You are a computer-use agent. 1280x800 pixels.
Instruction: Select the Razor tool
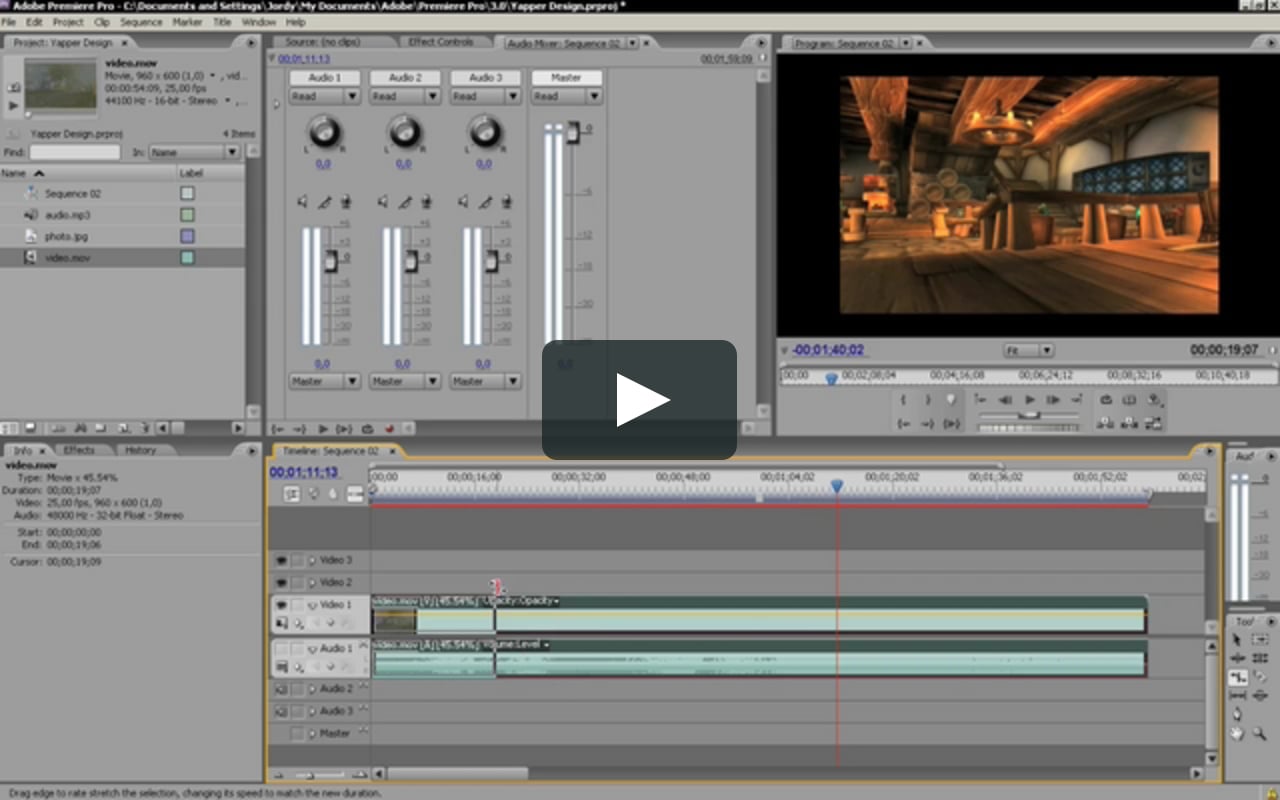coord(1260,677)
